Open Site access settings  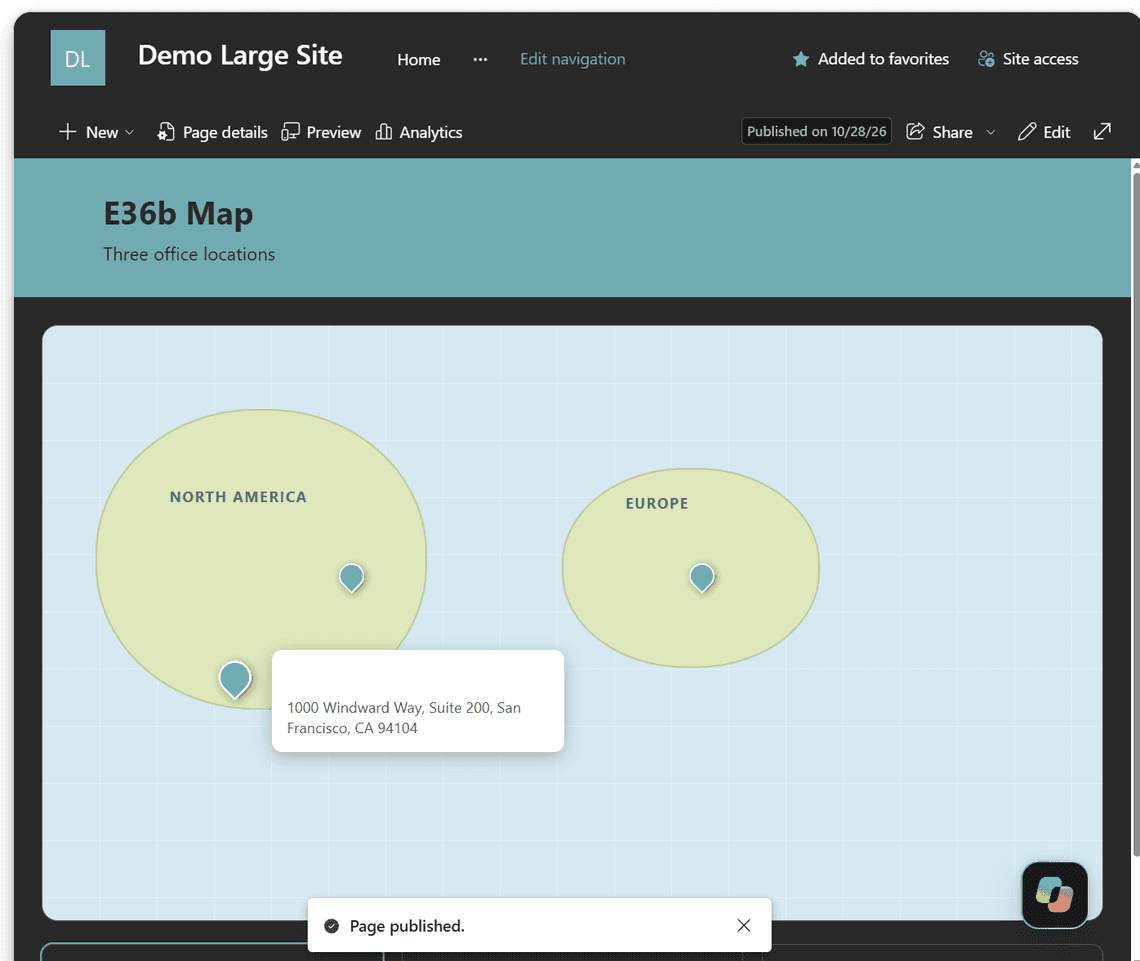[x=1027, y=59]
